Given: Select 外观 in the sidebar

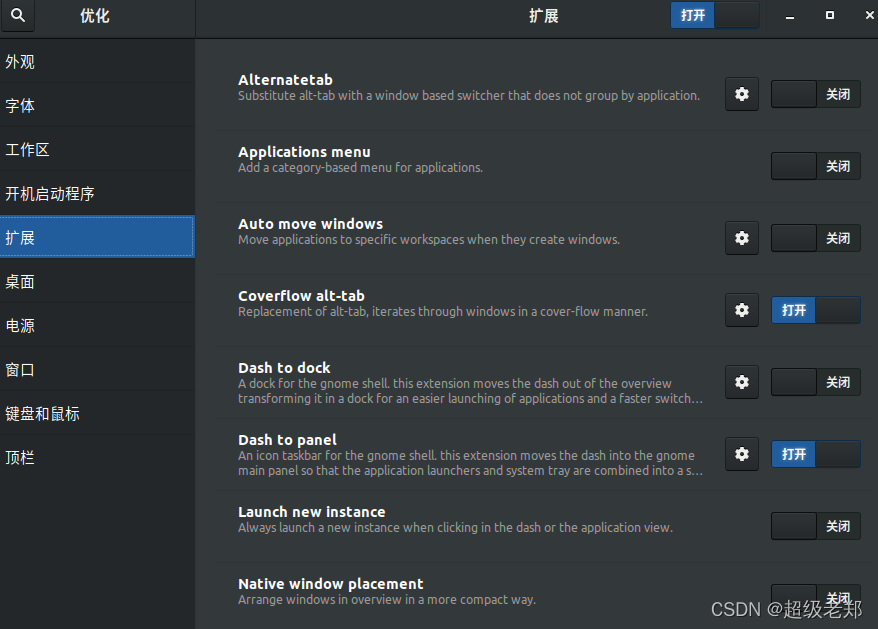Looking at the screenshot, I should tap(97, 62).
